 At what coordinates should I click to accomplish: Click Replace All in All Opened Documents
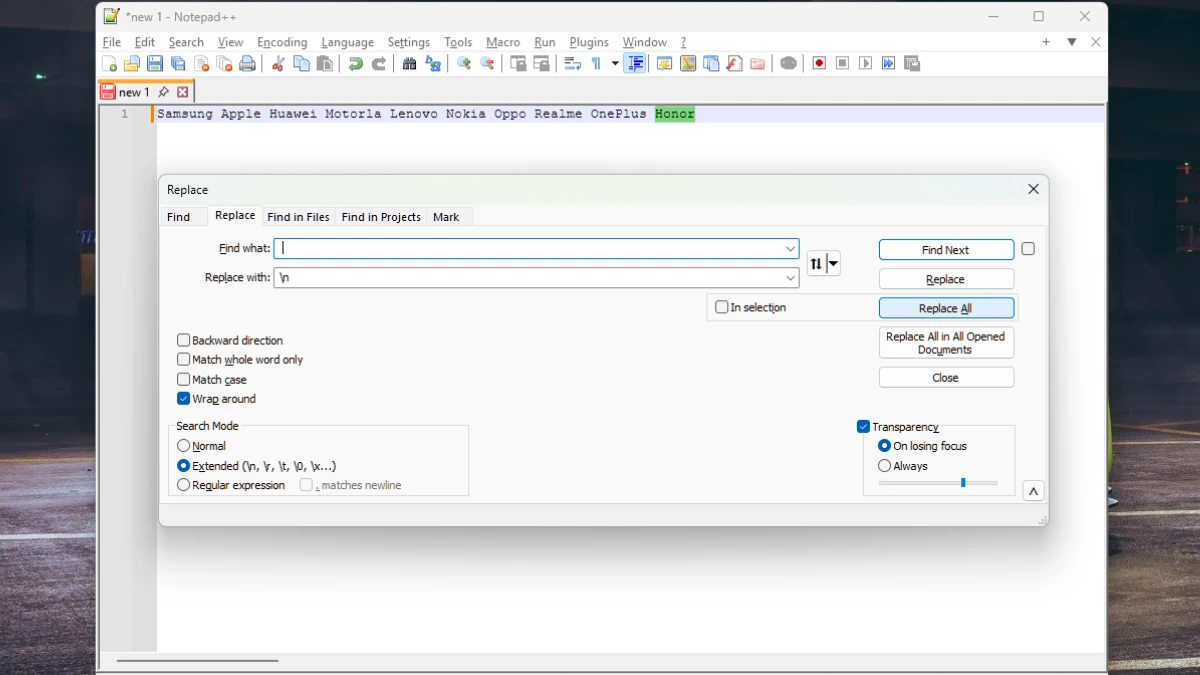946,343
